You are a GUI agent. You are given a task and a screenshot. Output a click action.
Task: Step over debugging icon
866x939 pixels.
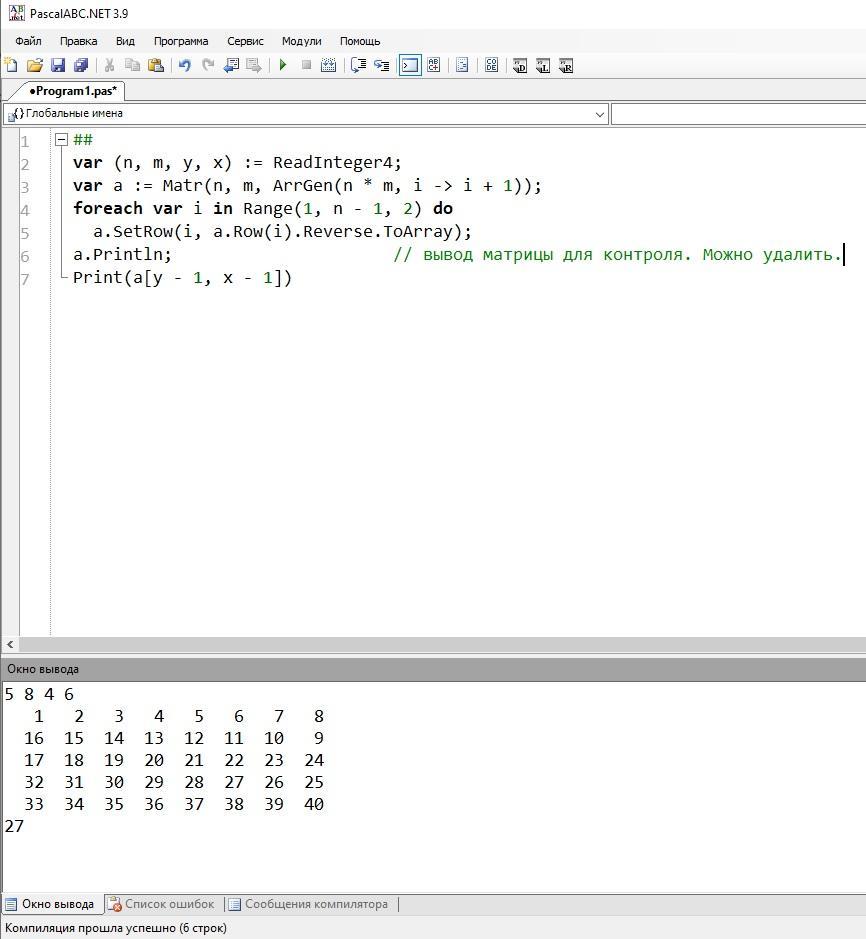click(358, 65)
